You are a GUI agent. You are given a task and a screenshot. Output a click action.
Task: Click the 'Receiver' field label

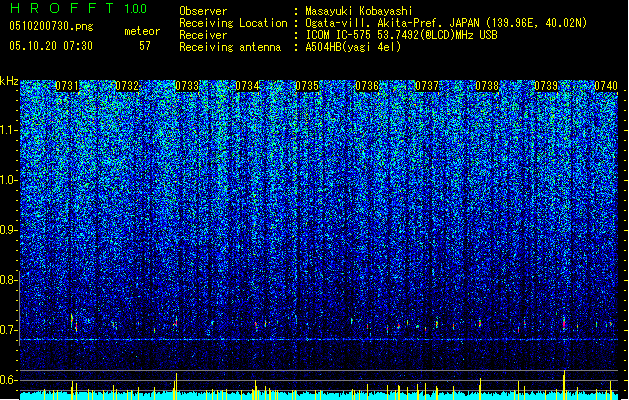click(x=203, y=35)
